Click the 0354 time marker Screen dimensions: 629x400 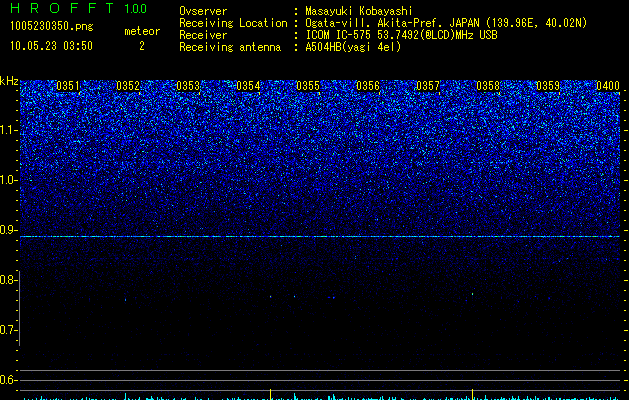(x=248, y=86)
